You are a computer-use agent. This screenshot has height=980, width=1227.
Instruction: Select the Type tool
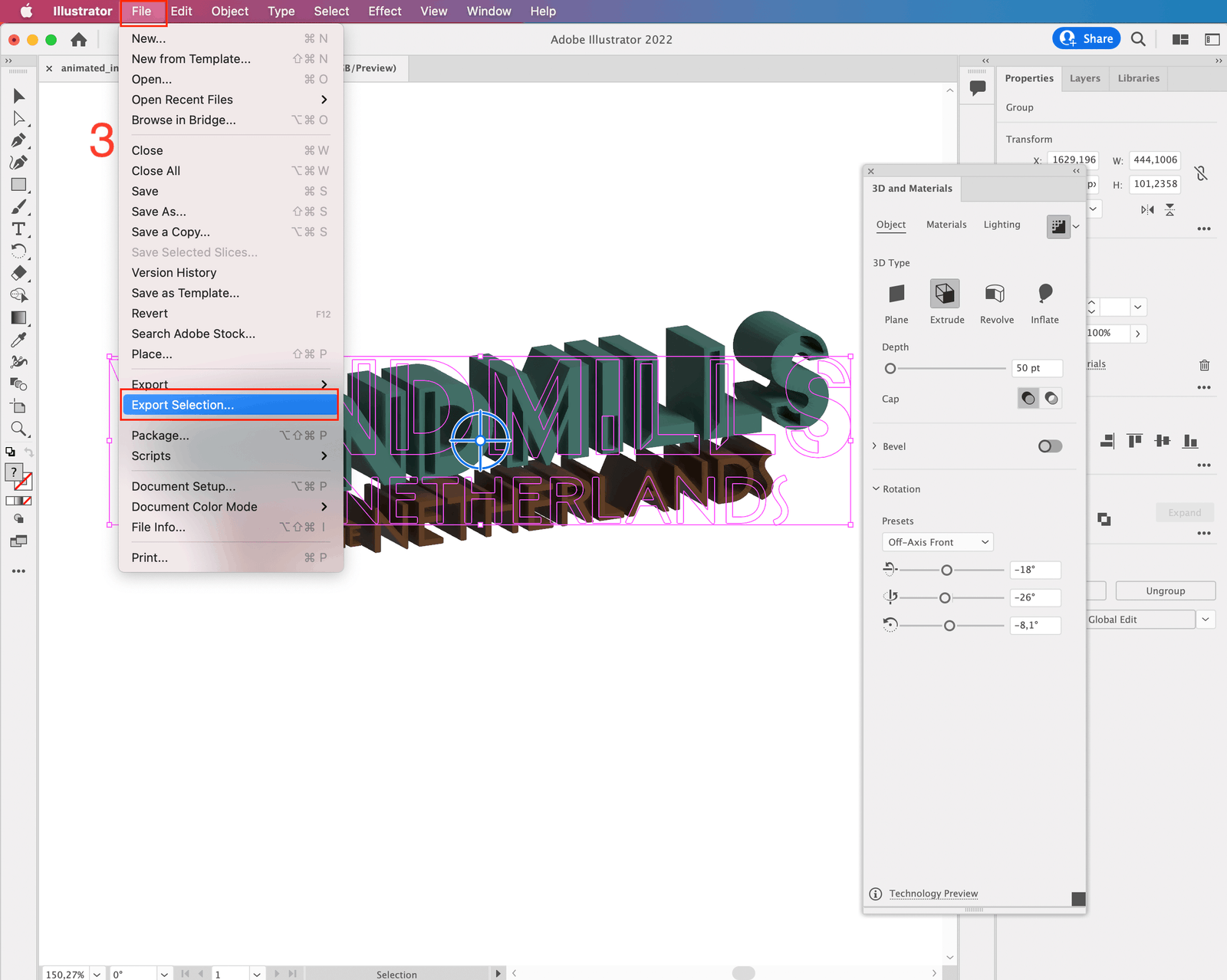pos(18,228)
